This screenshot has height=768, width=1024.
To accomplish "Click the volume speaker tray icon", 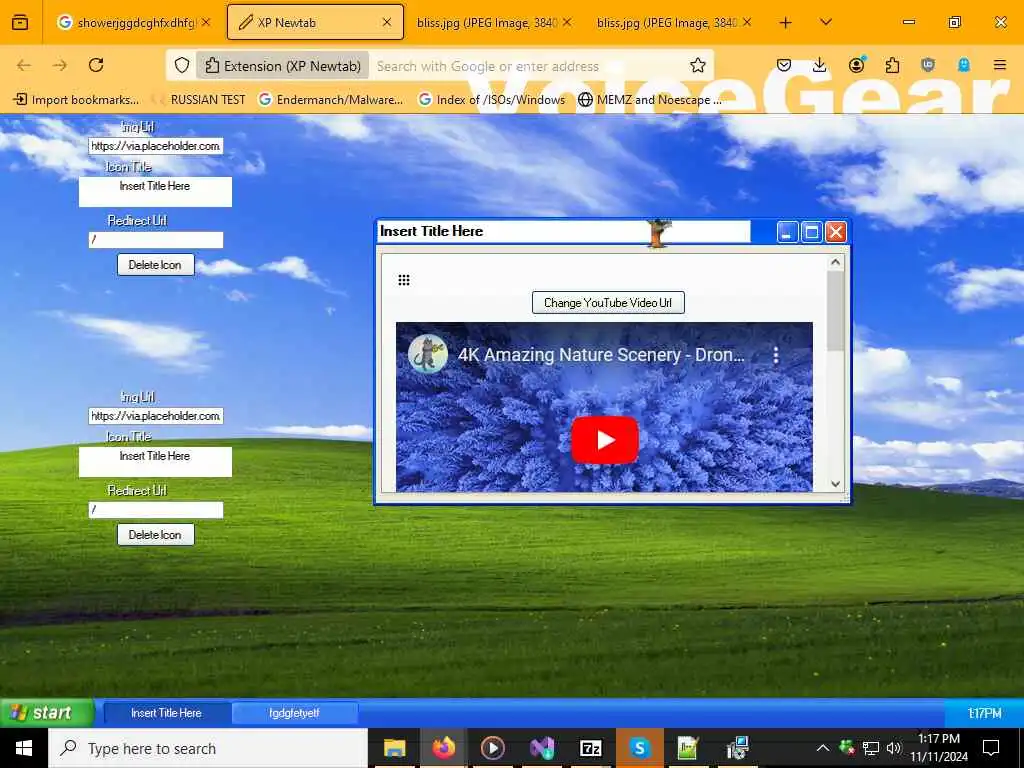I will (x=893, y=748).
